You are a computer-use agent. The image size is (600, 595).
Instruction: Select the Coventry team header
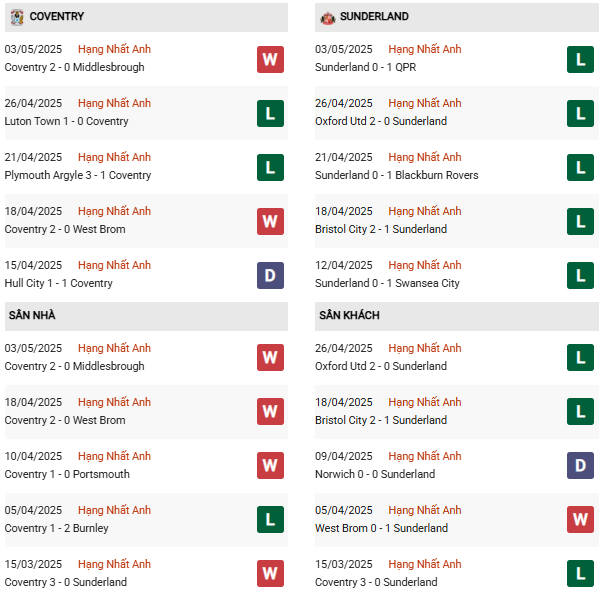click(x=56, y=17)
